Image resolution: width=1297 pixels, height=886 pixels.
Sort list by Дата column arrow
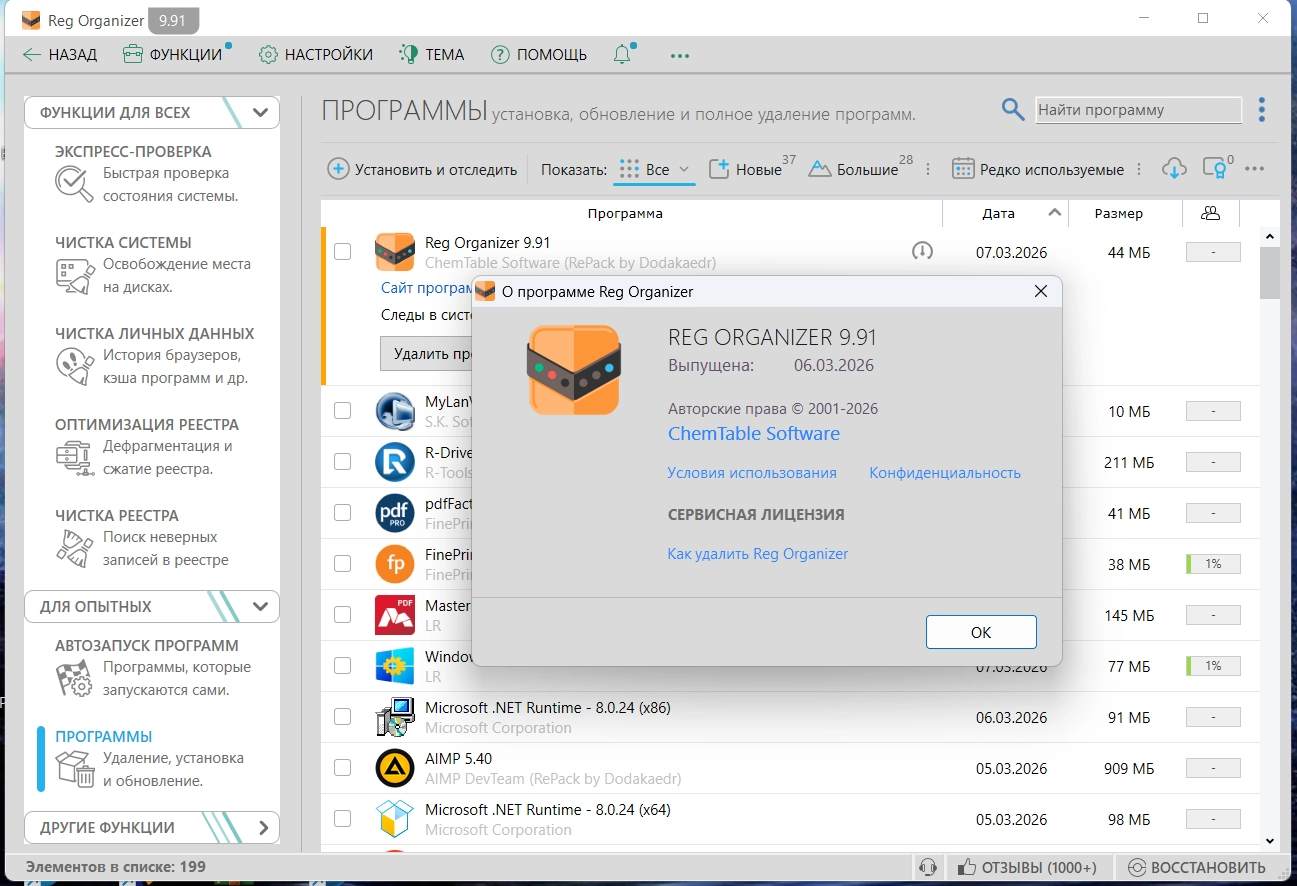pos(1054,212)
